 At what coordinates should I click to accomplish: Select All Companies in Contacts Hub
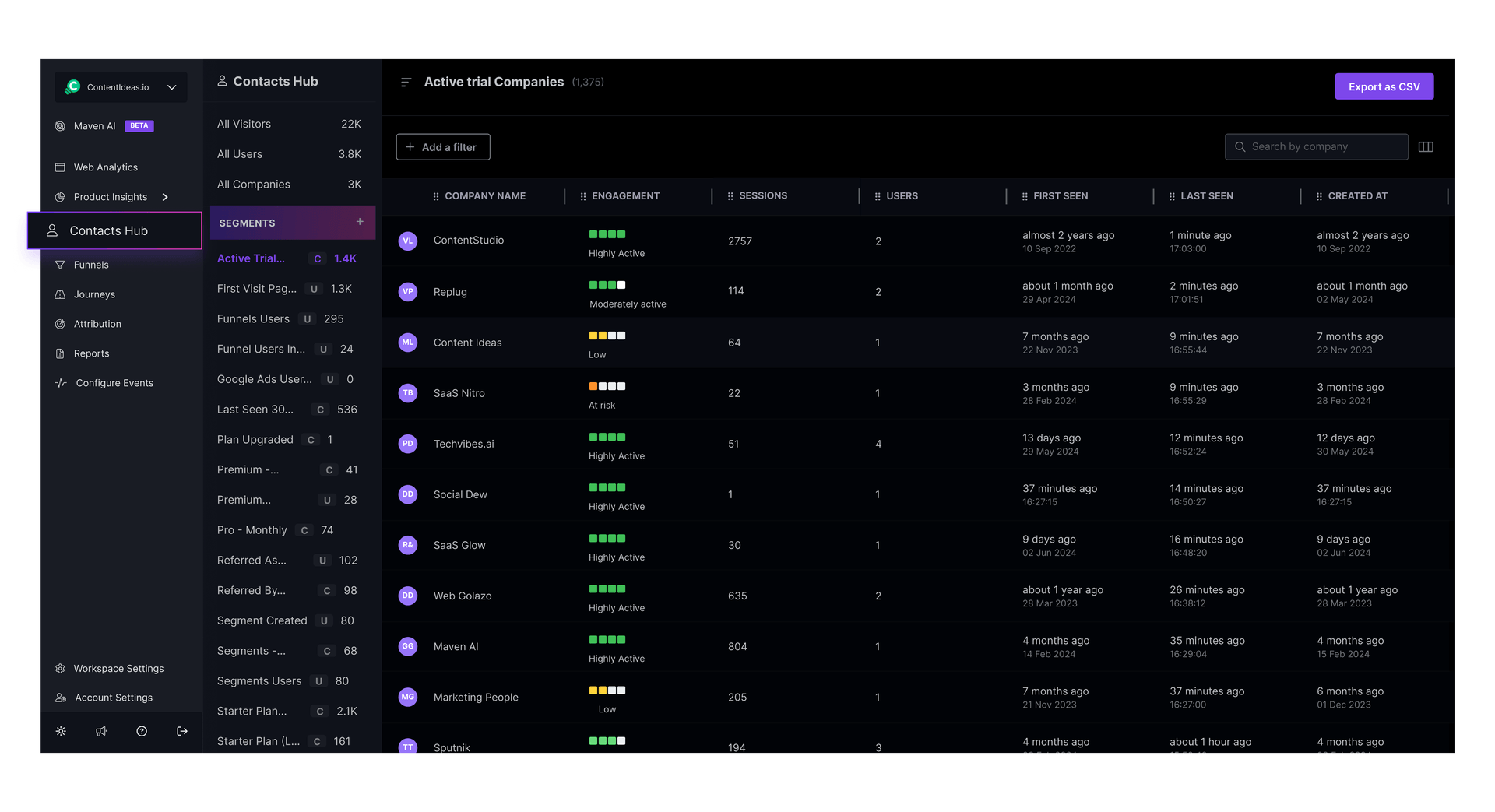tap(253, 184)
